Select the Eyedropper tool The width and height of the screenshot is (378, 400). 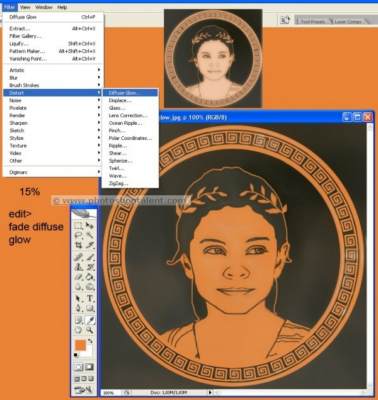click(90, 321)
